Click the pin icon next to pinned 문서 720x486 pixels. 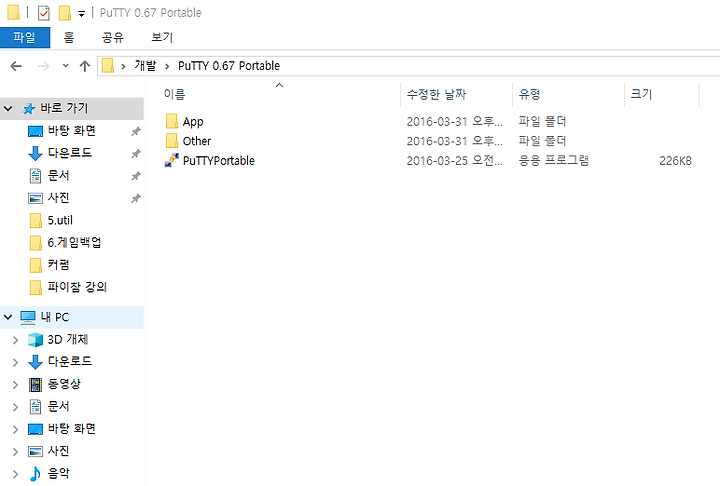135,176
